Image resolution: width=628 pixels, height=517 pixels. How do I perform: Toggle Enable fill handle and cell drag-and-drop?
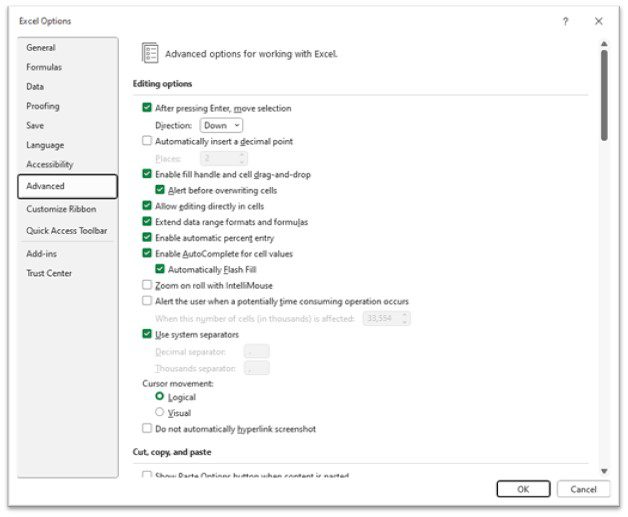coord(147,174)
